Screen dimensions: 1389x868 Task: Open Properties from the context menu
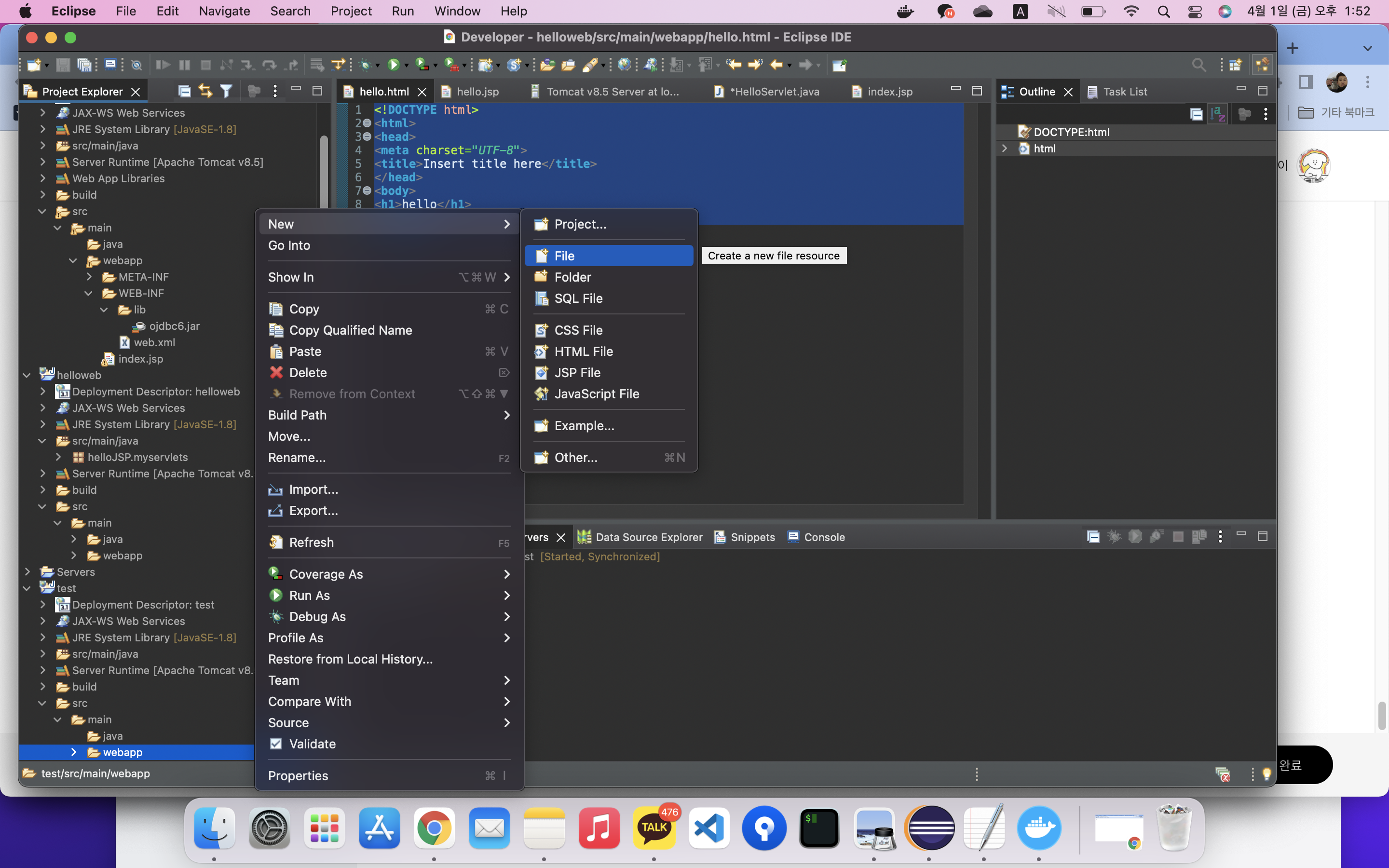click(x=298, y=775)
